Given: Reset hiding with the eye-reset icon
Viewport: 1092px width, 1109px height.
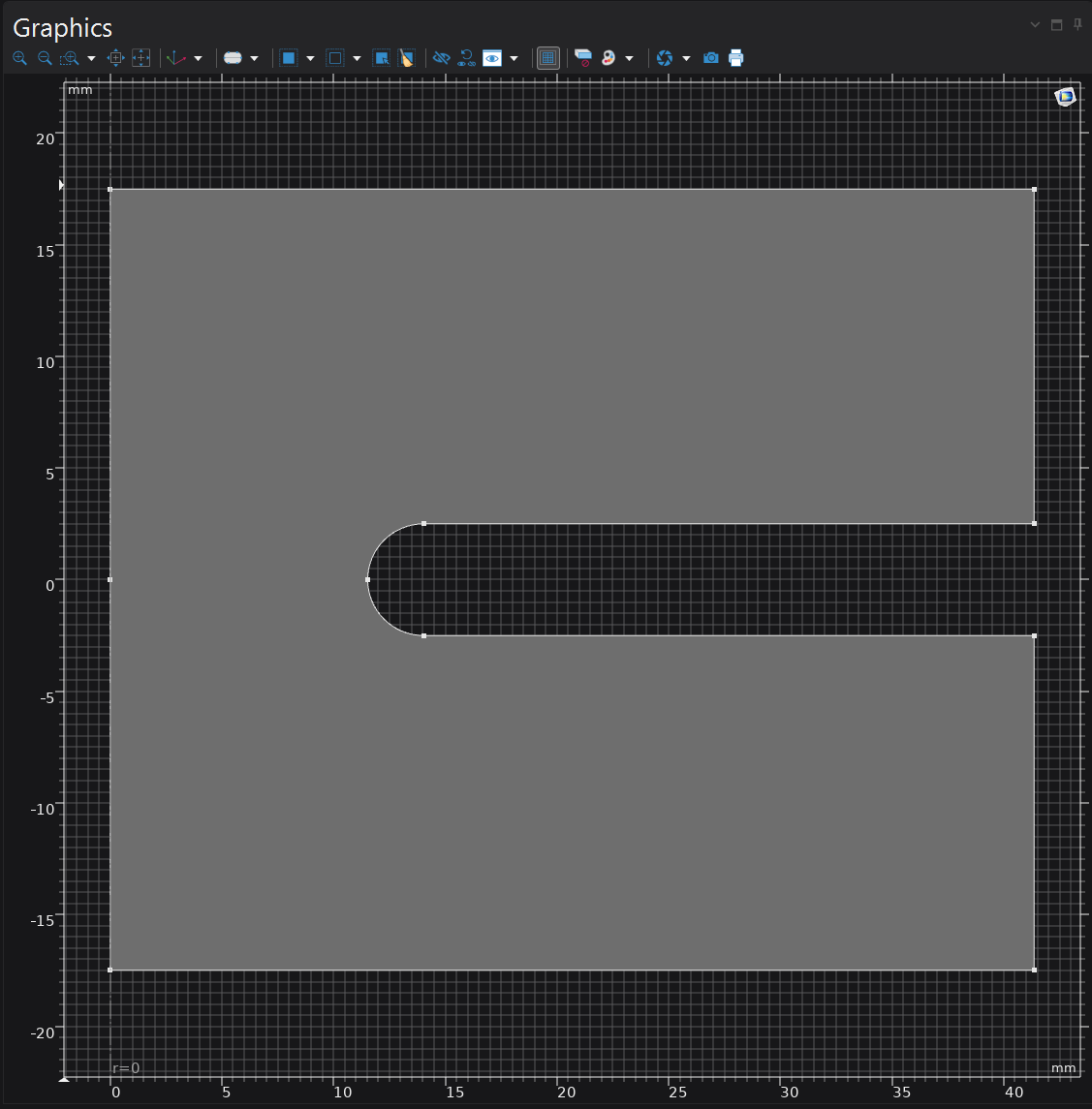Looking at the screenshot, I should [467, 58].
